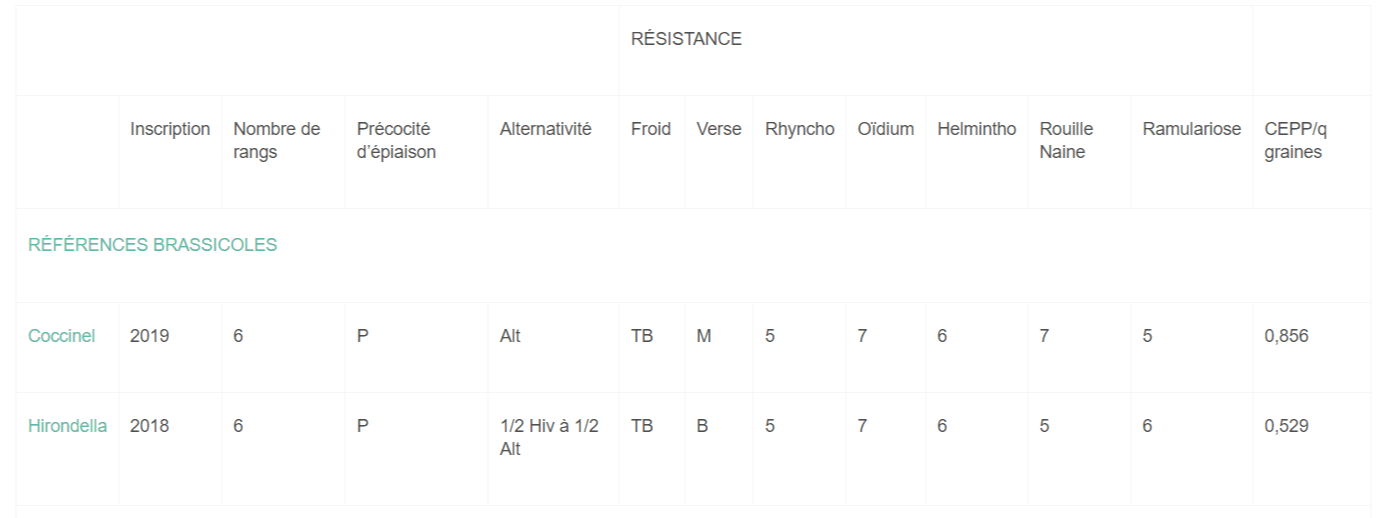Click the RÉSISTANCE group header

[x=686, y=40]
